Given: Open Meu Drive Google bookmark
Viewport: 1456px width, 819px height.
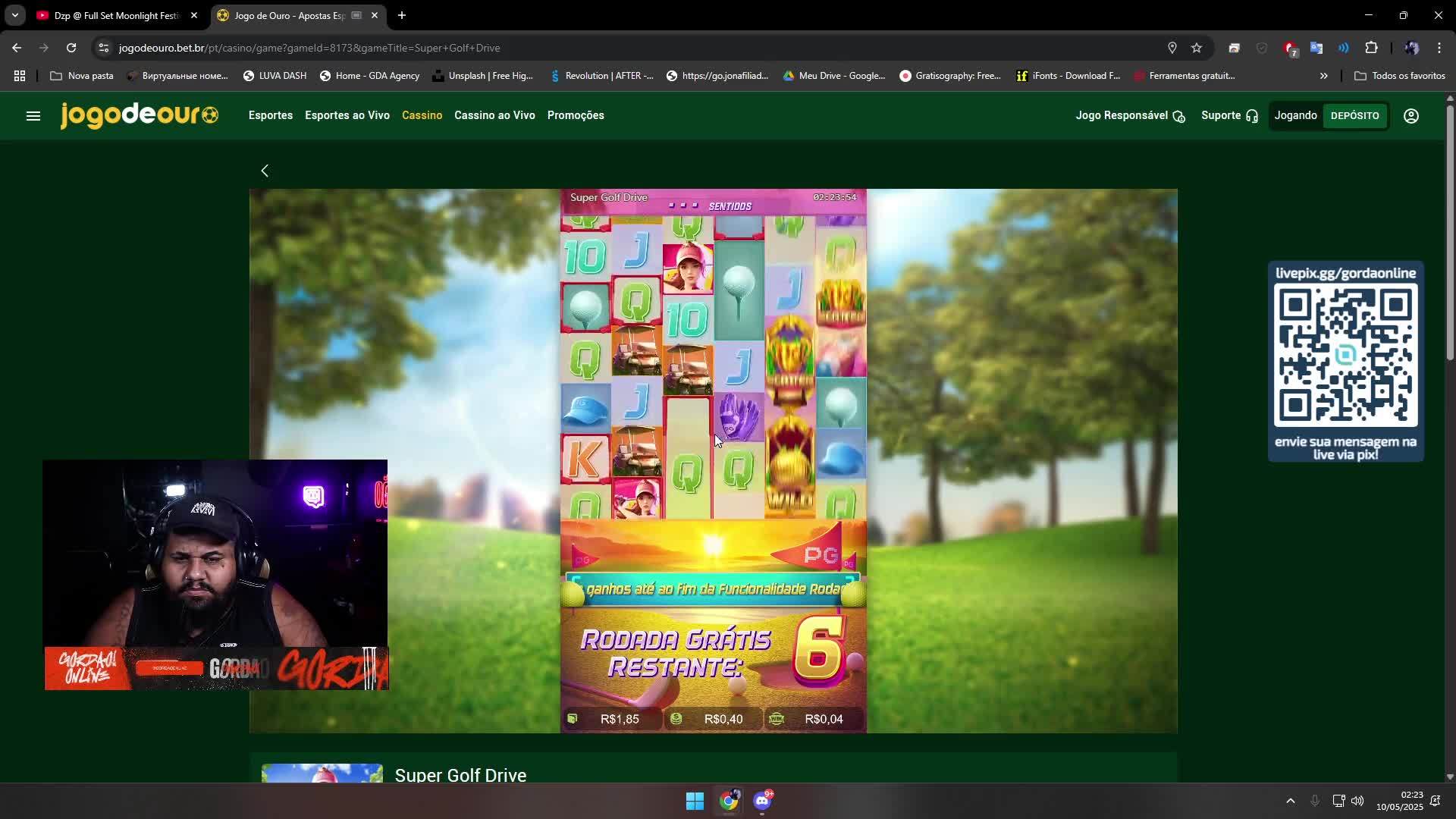Looking at the screenshot, I should point(834,76).
